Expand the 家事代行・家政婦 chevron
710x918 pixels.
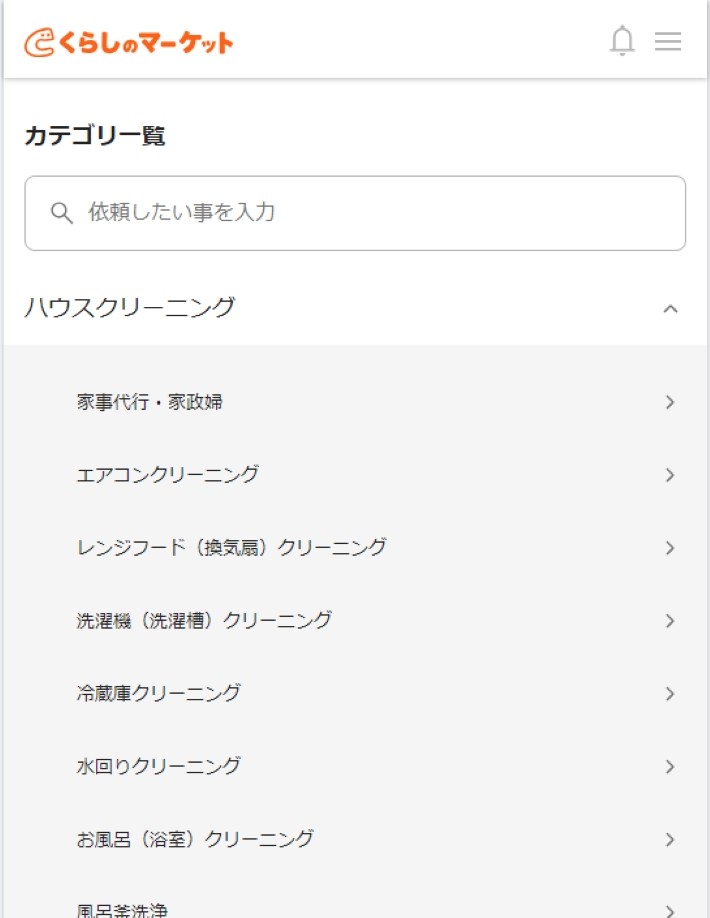pyautogui.click(x=669, y=402)
